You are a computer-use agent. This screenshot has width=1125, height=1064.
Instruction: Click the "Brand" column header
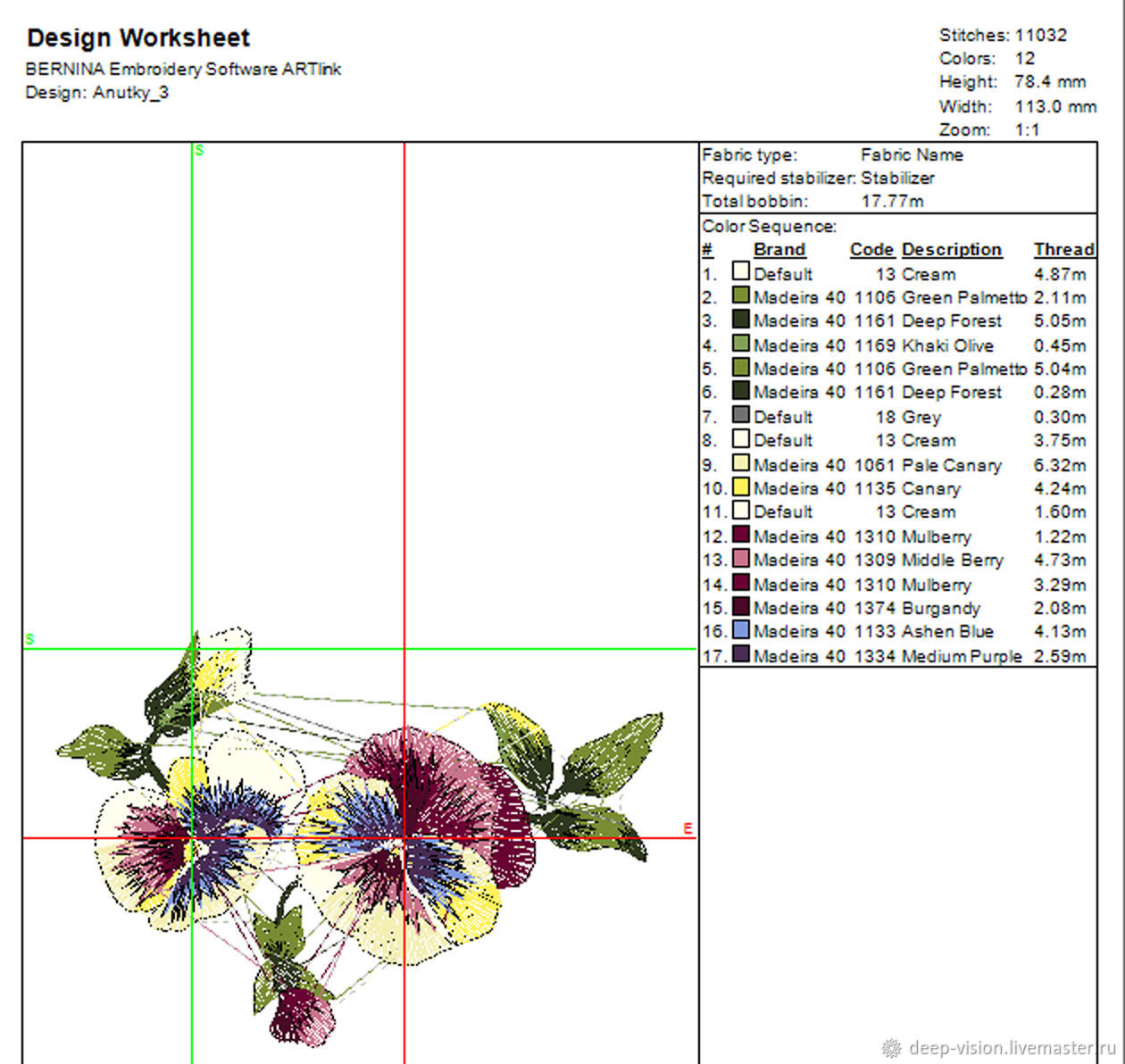point(779,250)
